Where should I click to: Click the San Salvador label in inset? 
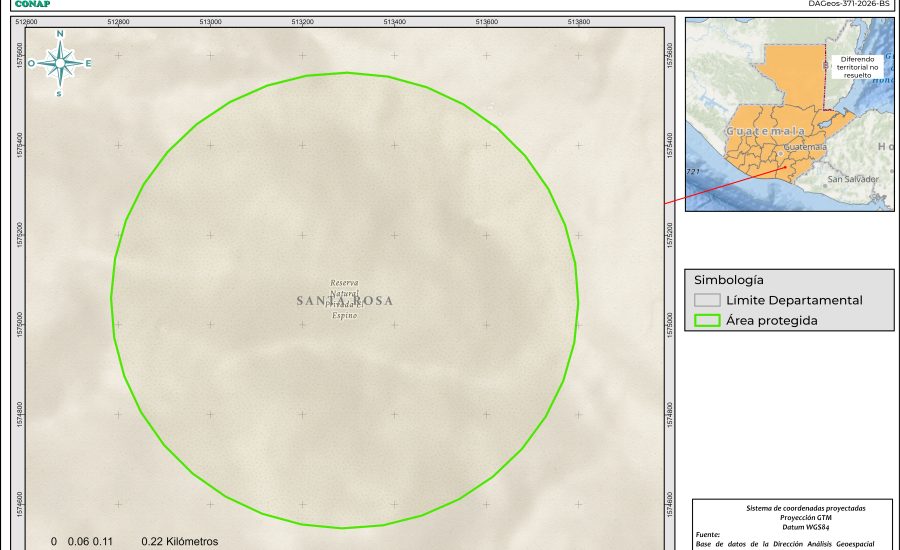pyautogui.click(x=853, y=179)
